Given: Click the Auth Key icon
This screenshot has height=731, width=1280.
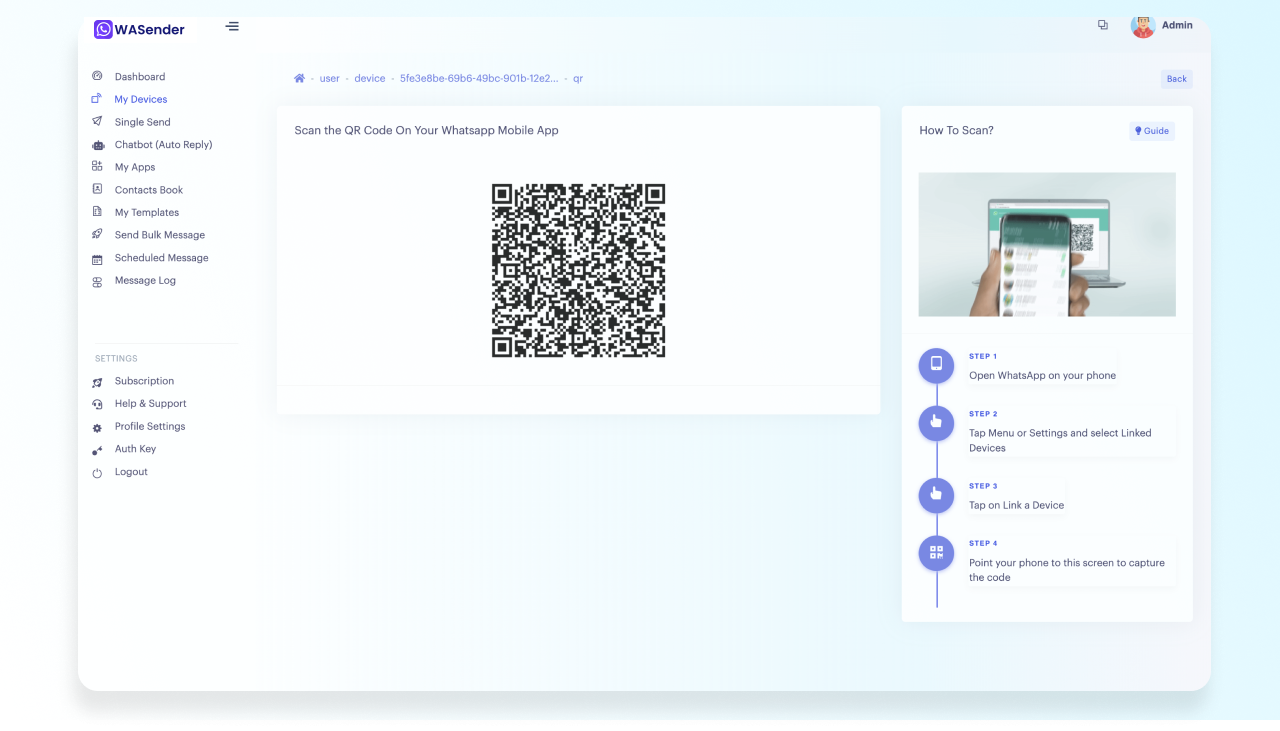Looking at the screenshot, I should (x=97, y=450).
